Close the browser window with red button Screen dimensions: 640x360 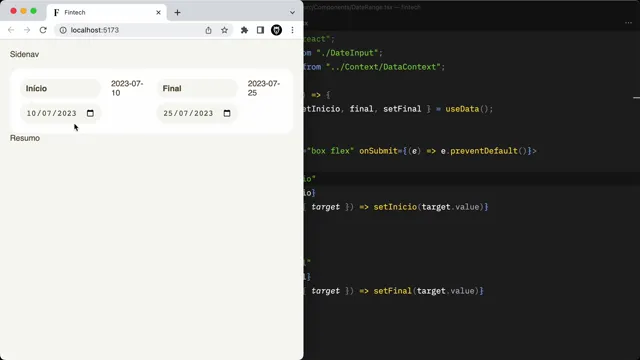pos(13,11)
